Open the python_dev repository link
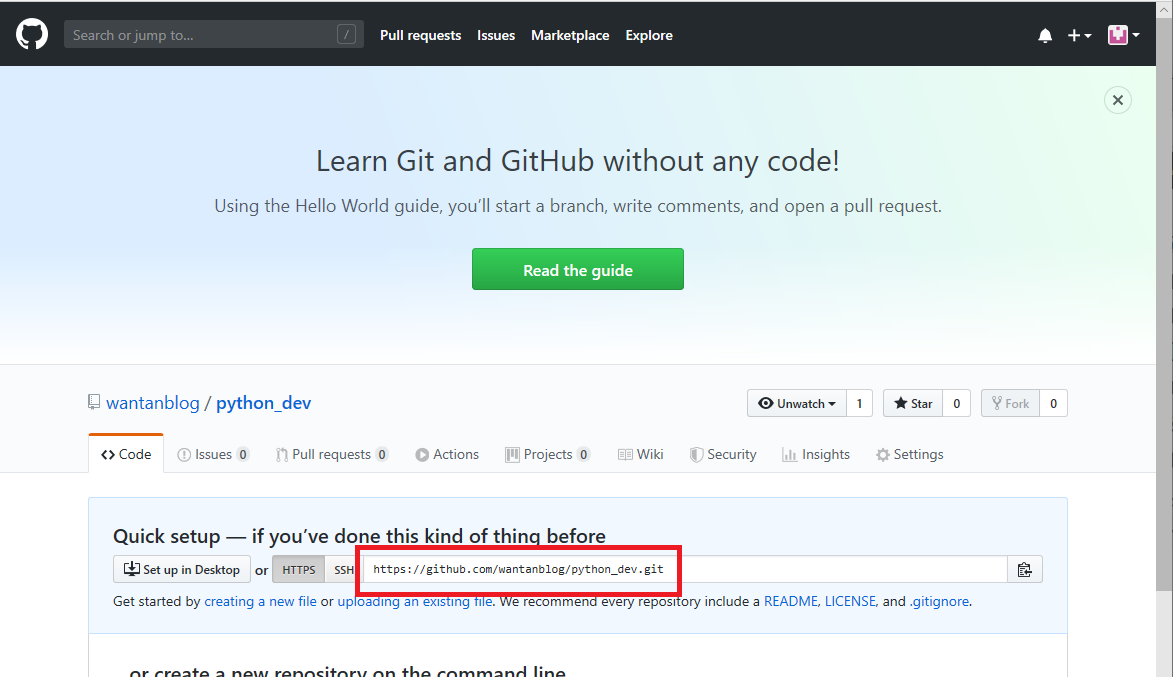1173x677 pixels. (263, 402)
